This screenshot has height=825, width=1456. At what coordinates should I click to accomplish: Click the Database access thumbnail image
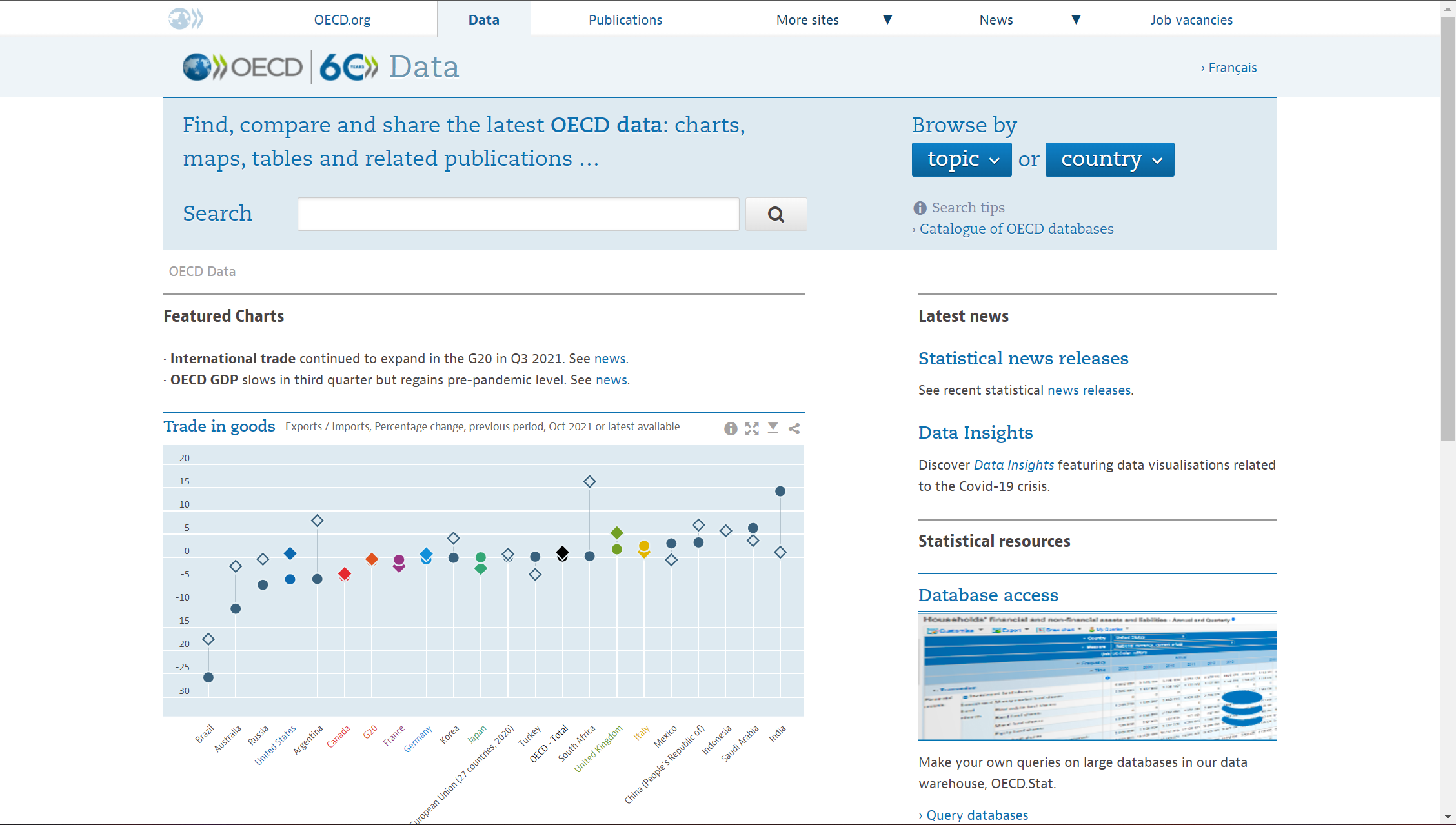click(x=1097, y=676)
